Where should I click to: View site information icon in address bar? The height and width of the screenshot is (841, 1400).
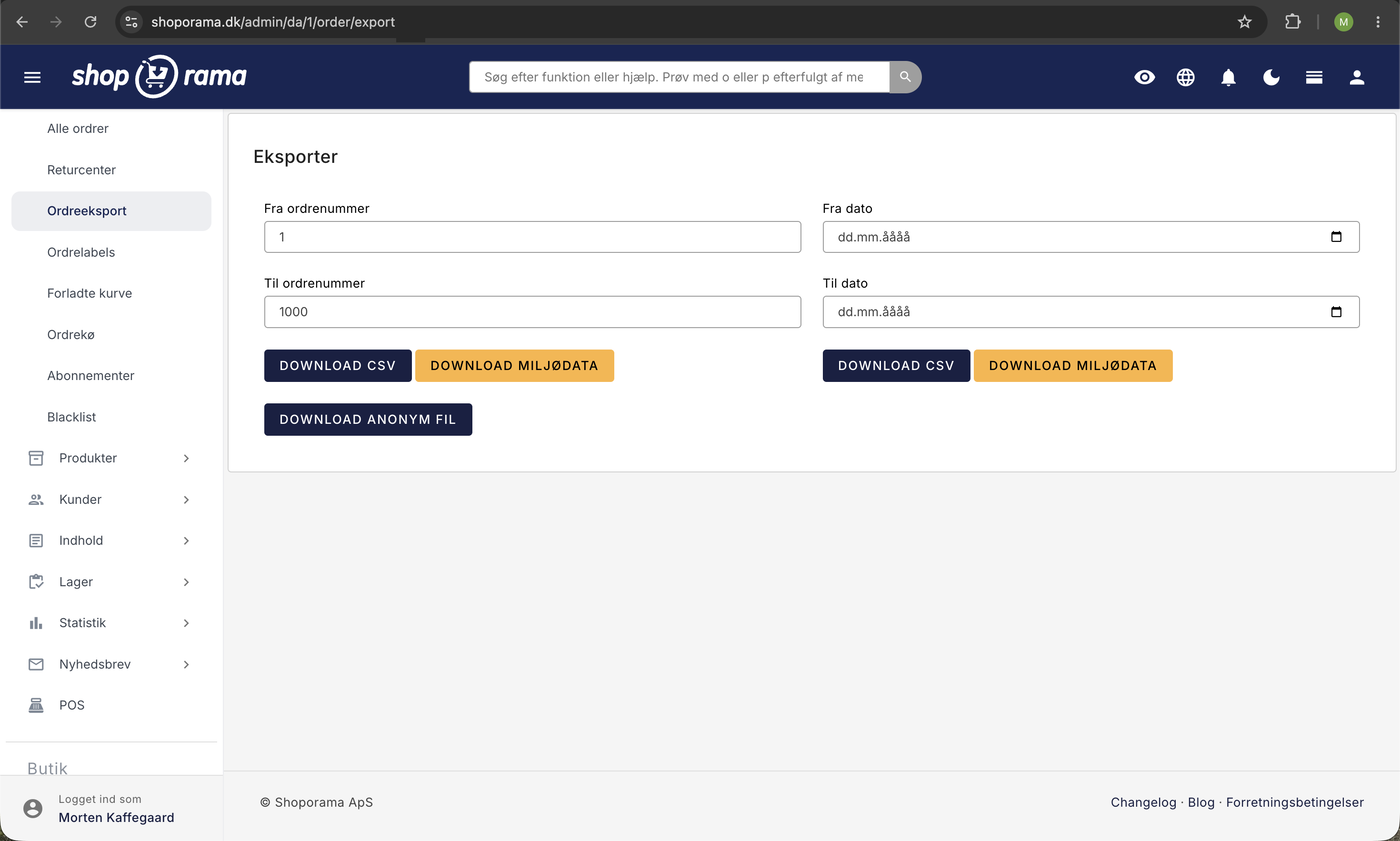click(131, 21)
